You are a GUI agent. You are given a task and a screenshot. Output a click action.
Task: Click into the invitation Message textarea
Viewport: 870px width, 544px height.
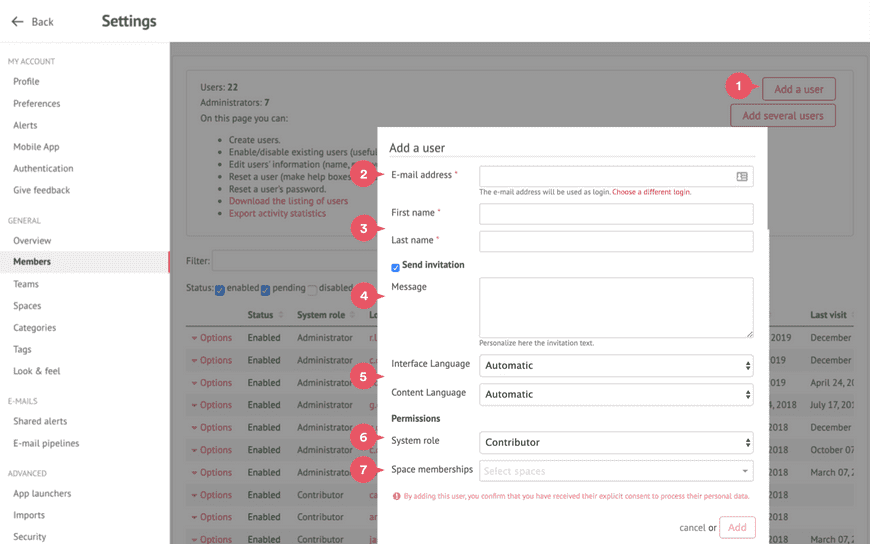616,308
